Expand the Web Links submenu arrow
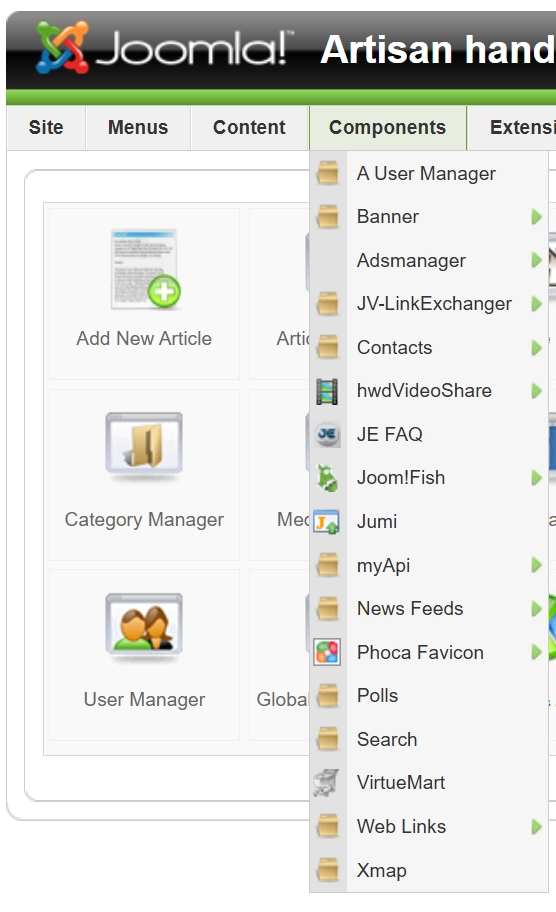Screen dimensions: 556x912 (536, 826)
